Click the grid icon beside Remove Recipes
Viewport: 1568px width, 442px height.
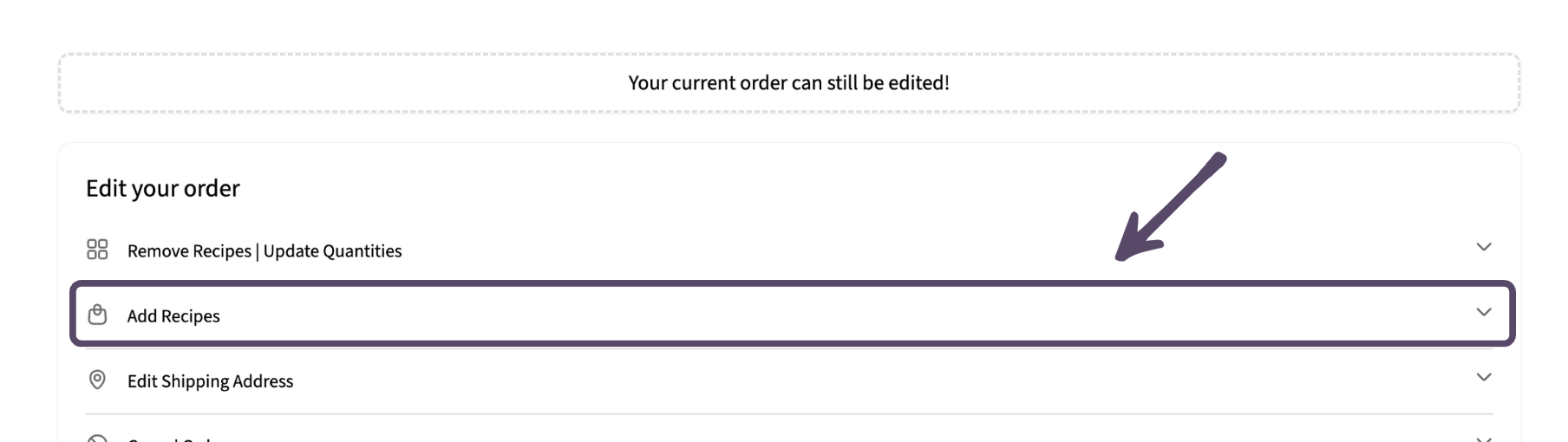[x=97, y=250]
